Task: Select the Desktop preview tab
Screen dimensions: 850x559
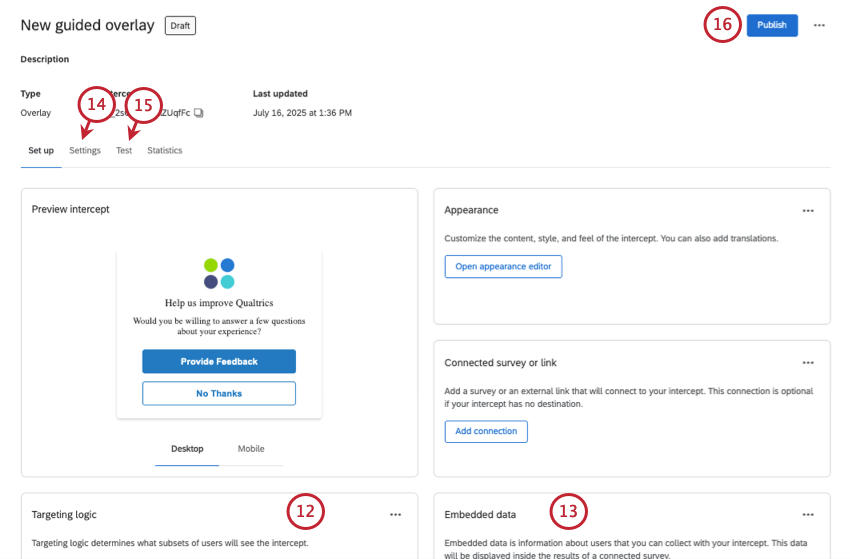Action: [187, 449]
